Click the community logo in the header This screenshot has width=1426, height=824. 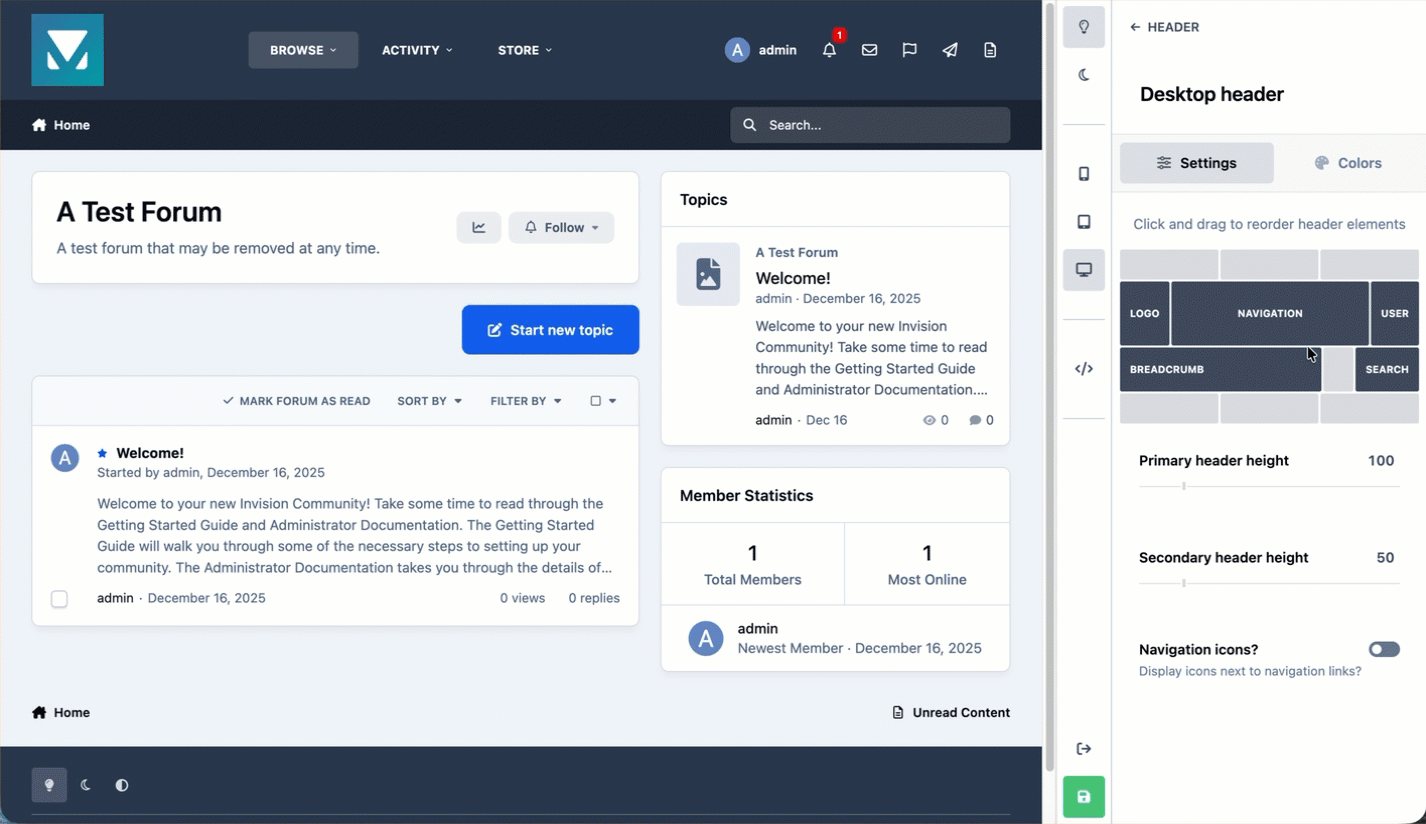pyautogui.click(x=67, y=50)
